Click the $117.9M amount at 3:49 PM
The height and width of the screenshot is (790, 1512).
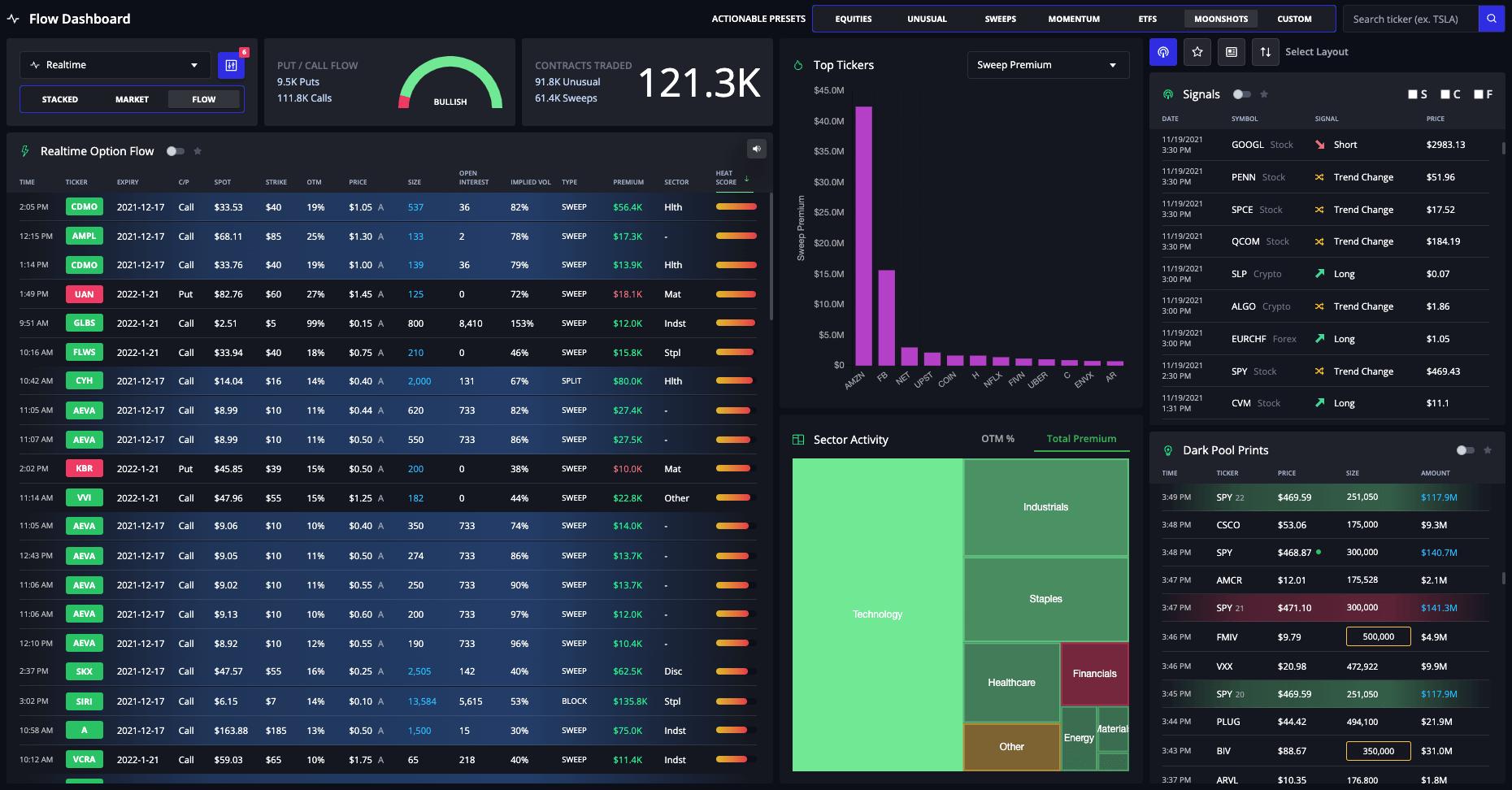1439,497
